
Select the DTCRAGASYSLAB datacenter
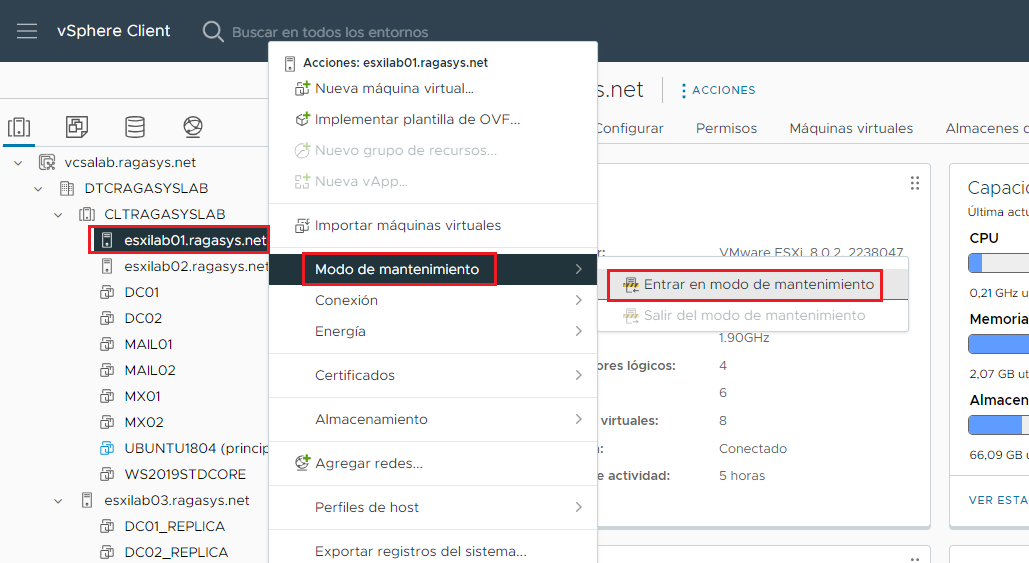tap(146, 188)
